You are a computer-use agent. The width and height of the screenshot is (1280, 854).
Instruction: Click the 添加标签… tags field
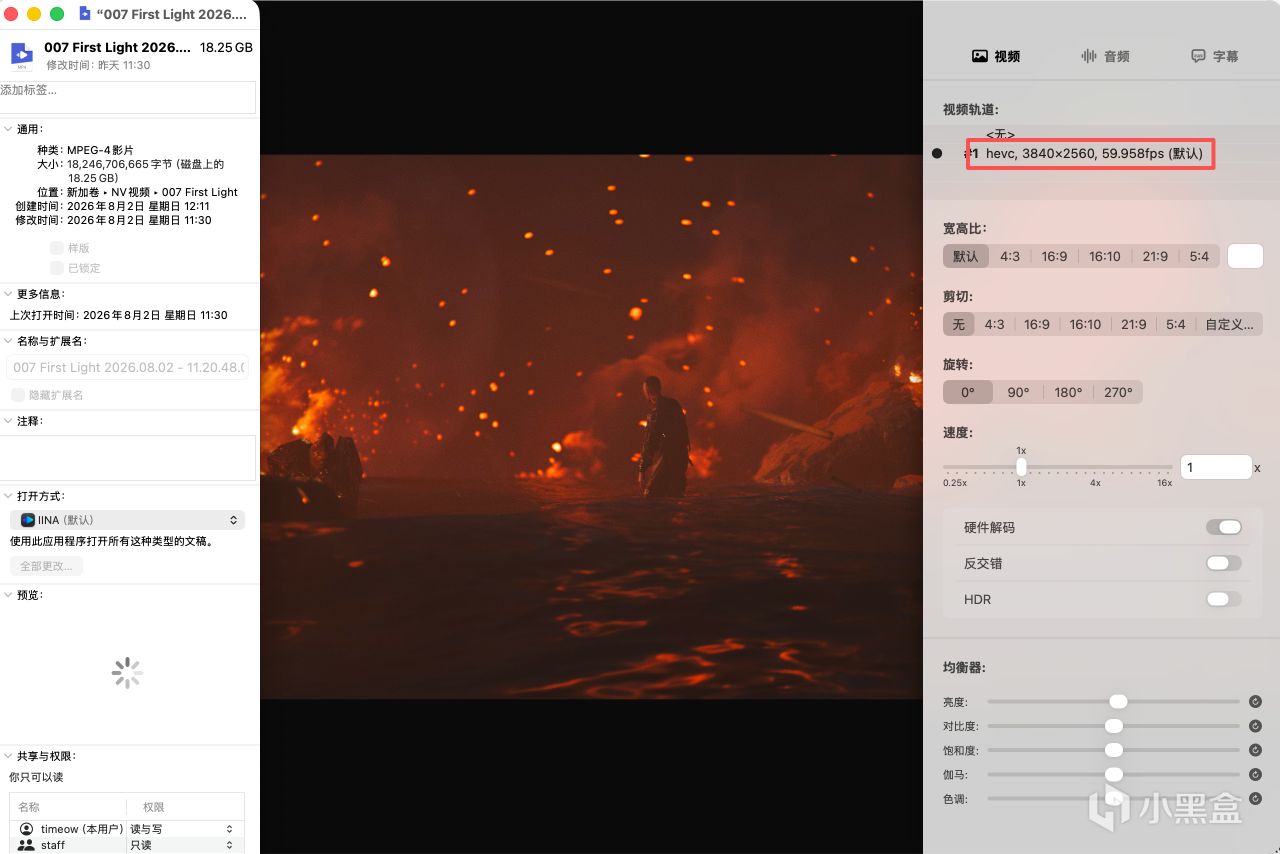coord(128,97)
